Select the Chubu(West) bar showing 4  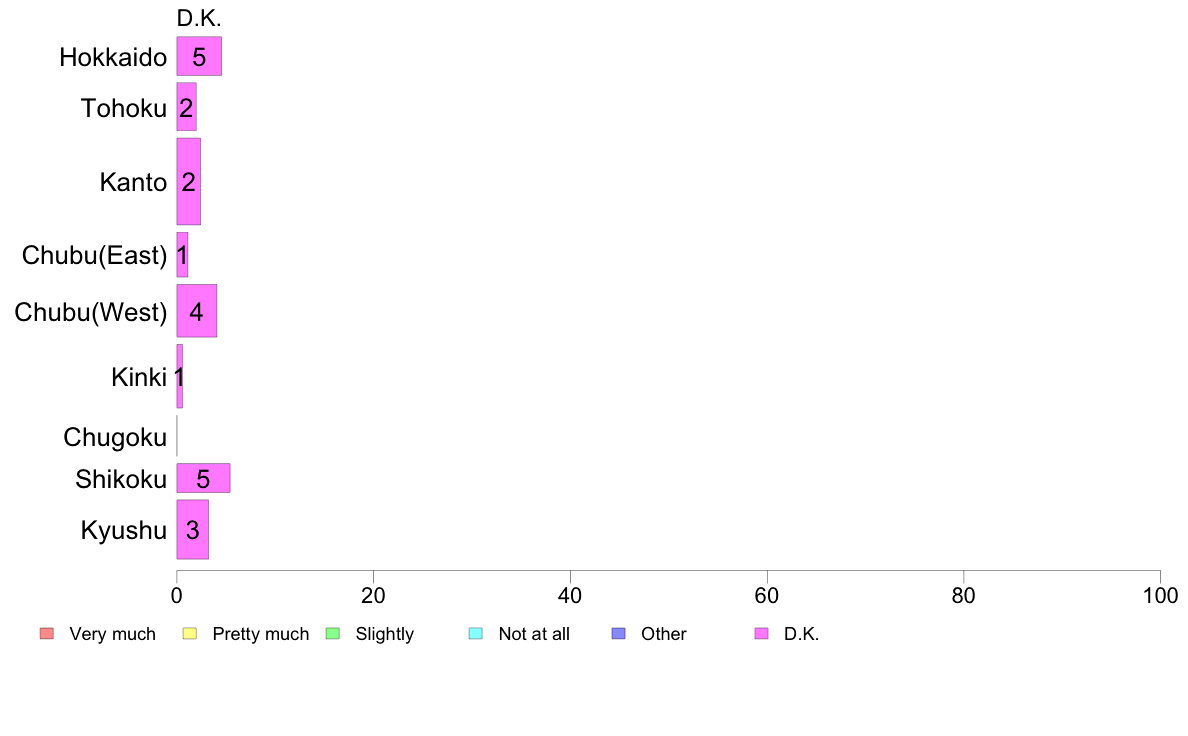coord(197,311)
